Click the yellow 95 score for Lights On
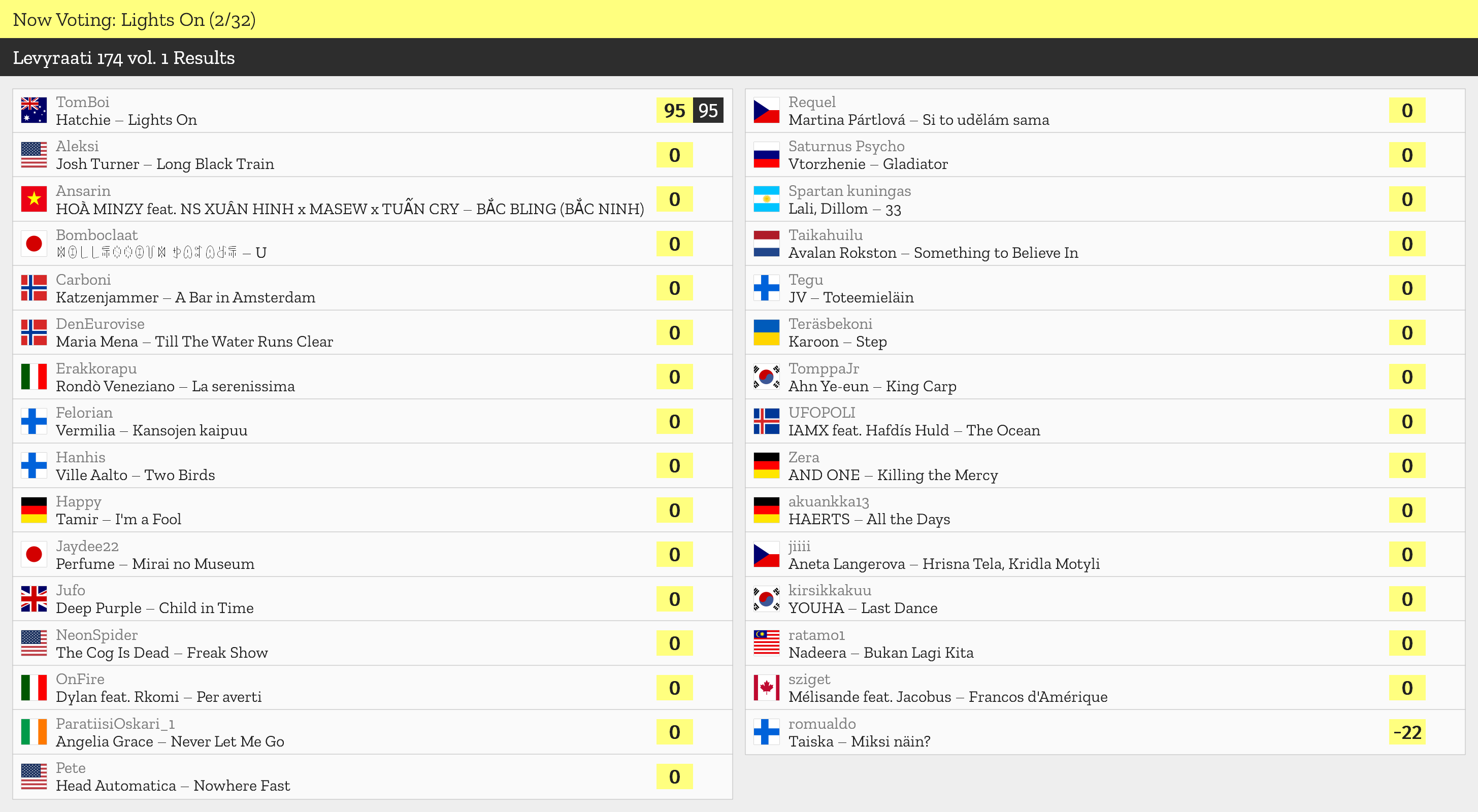The image size is (1478, 812). (674, 110)
